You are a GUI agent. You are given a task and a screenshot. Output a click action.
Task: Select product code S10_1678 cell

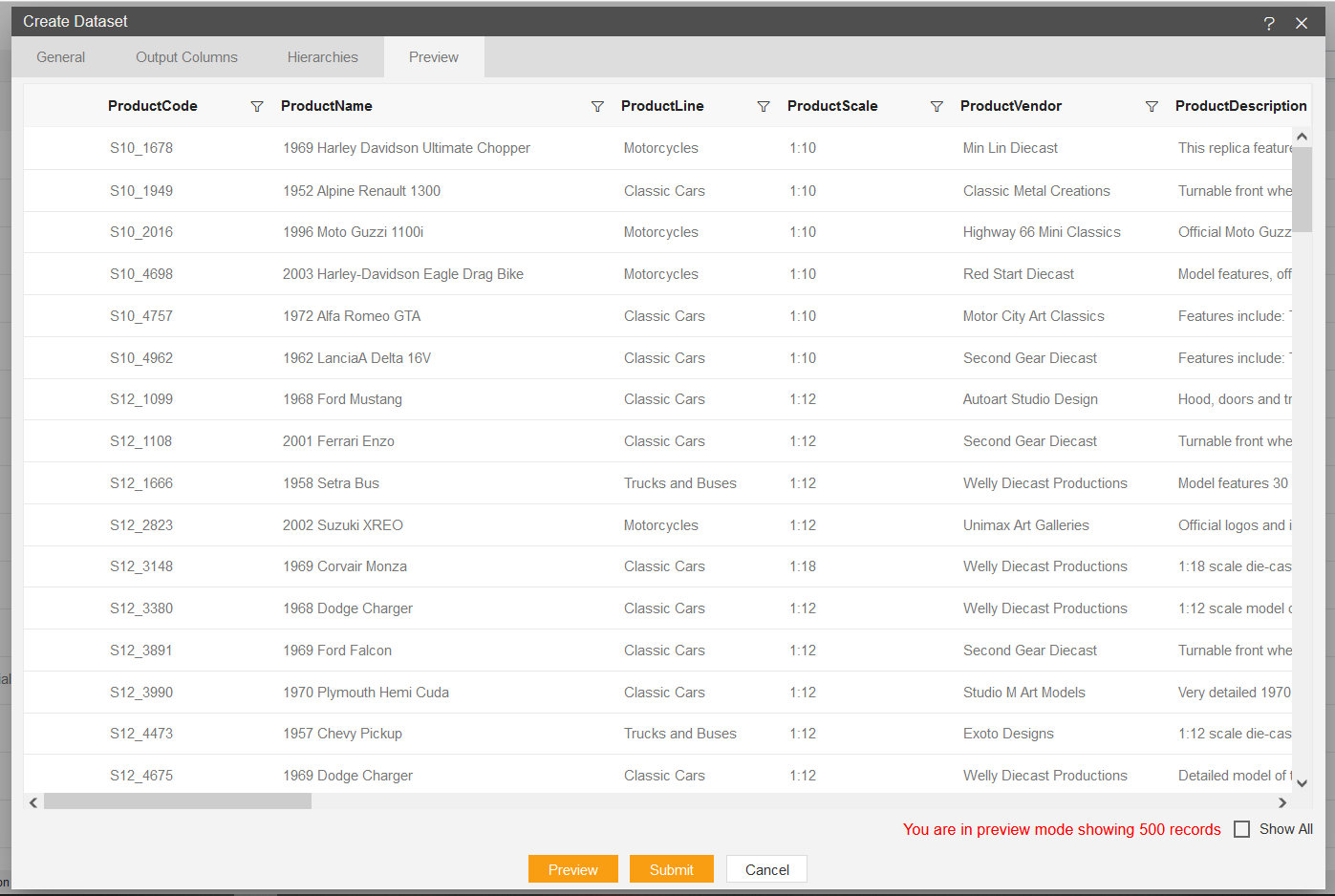click(141, 148)
